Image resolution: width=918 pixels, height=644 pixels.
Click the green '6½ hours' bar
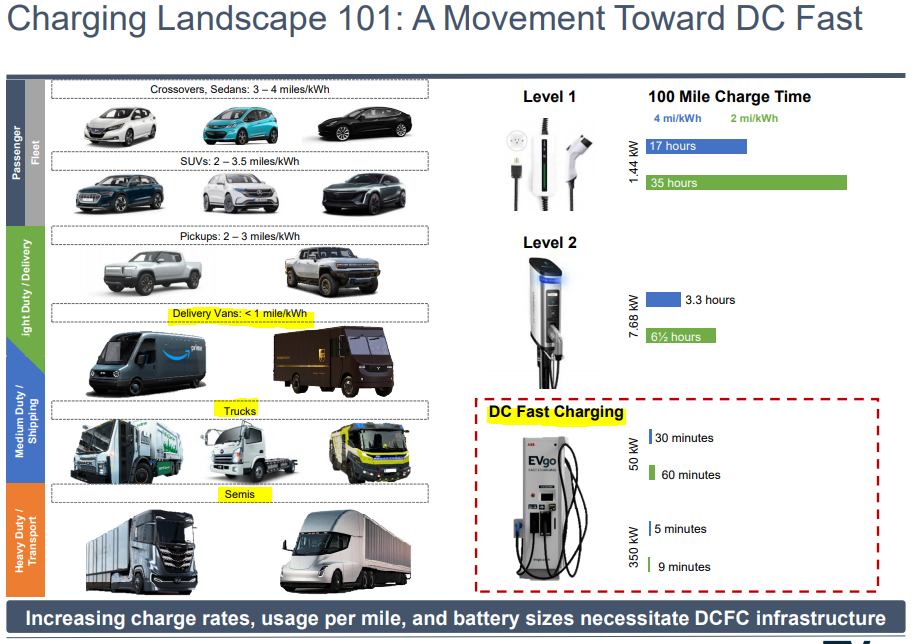pos(680,336)
